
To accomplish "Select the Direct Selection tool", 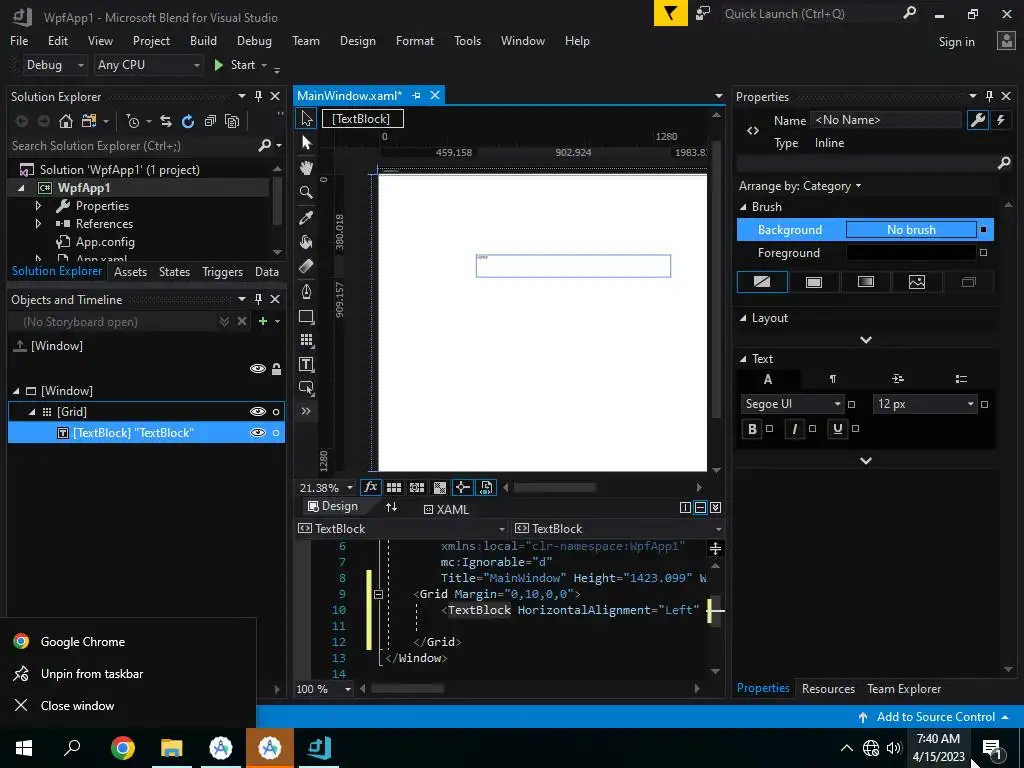I will 306,143.
